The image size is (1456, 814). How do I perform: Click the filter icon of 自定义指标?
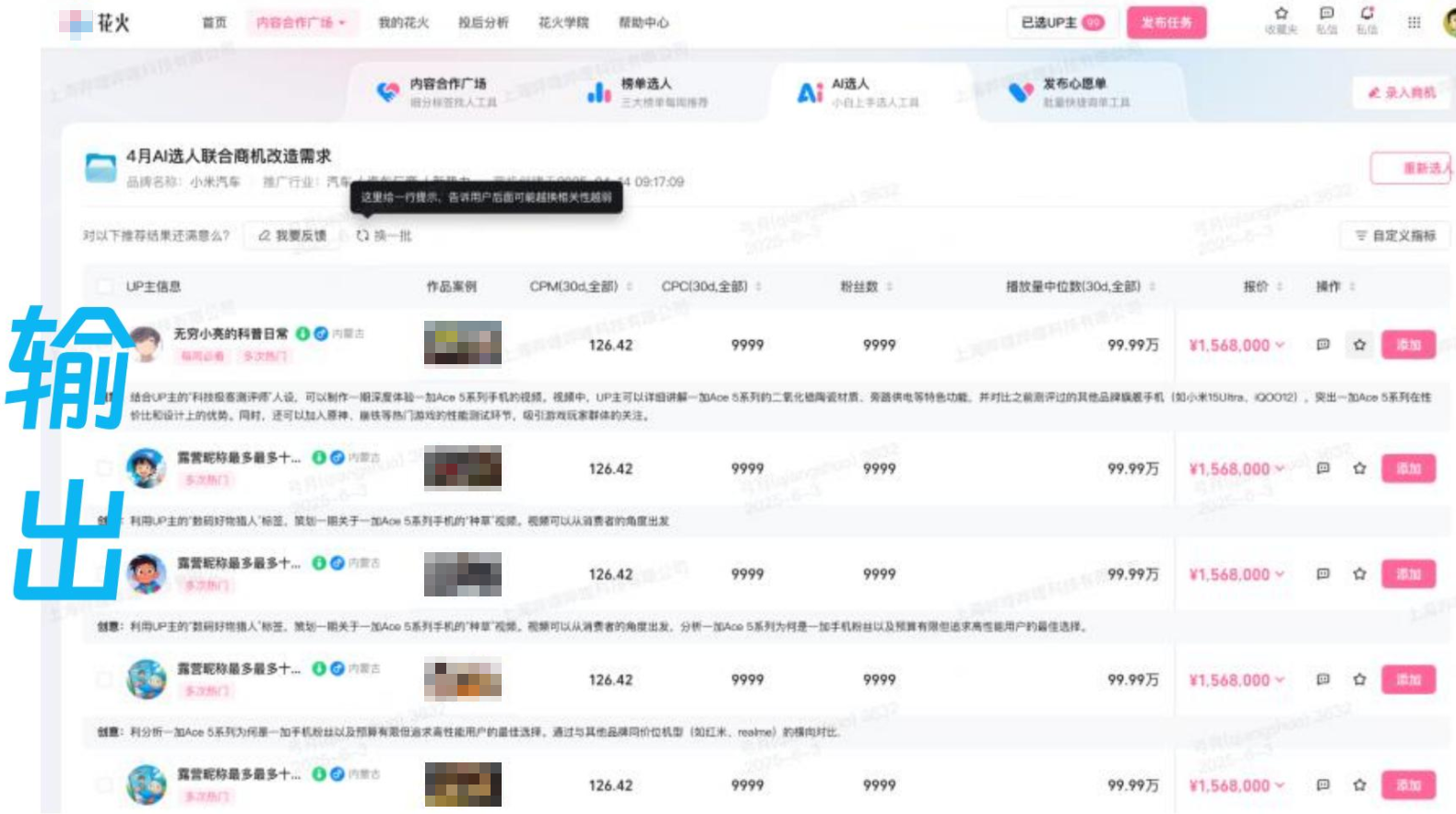point(1360,236)
